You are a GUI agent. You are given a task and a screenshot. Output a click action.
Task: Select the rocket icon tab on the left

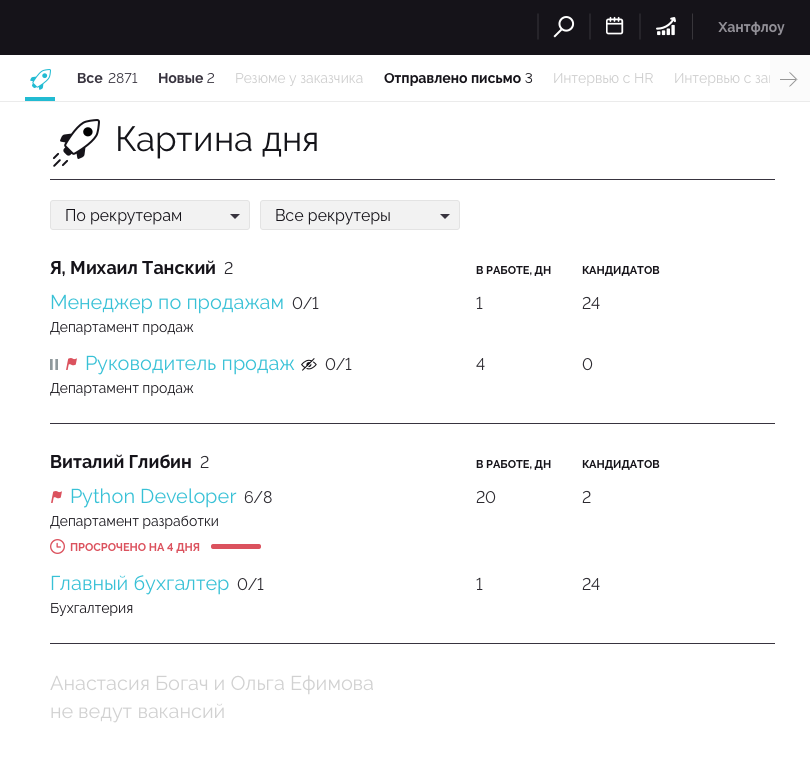(40, 76)
